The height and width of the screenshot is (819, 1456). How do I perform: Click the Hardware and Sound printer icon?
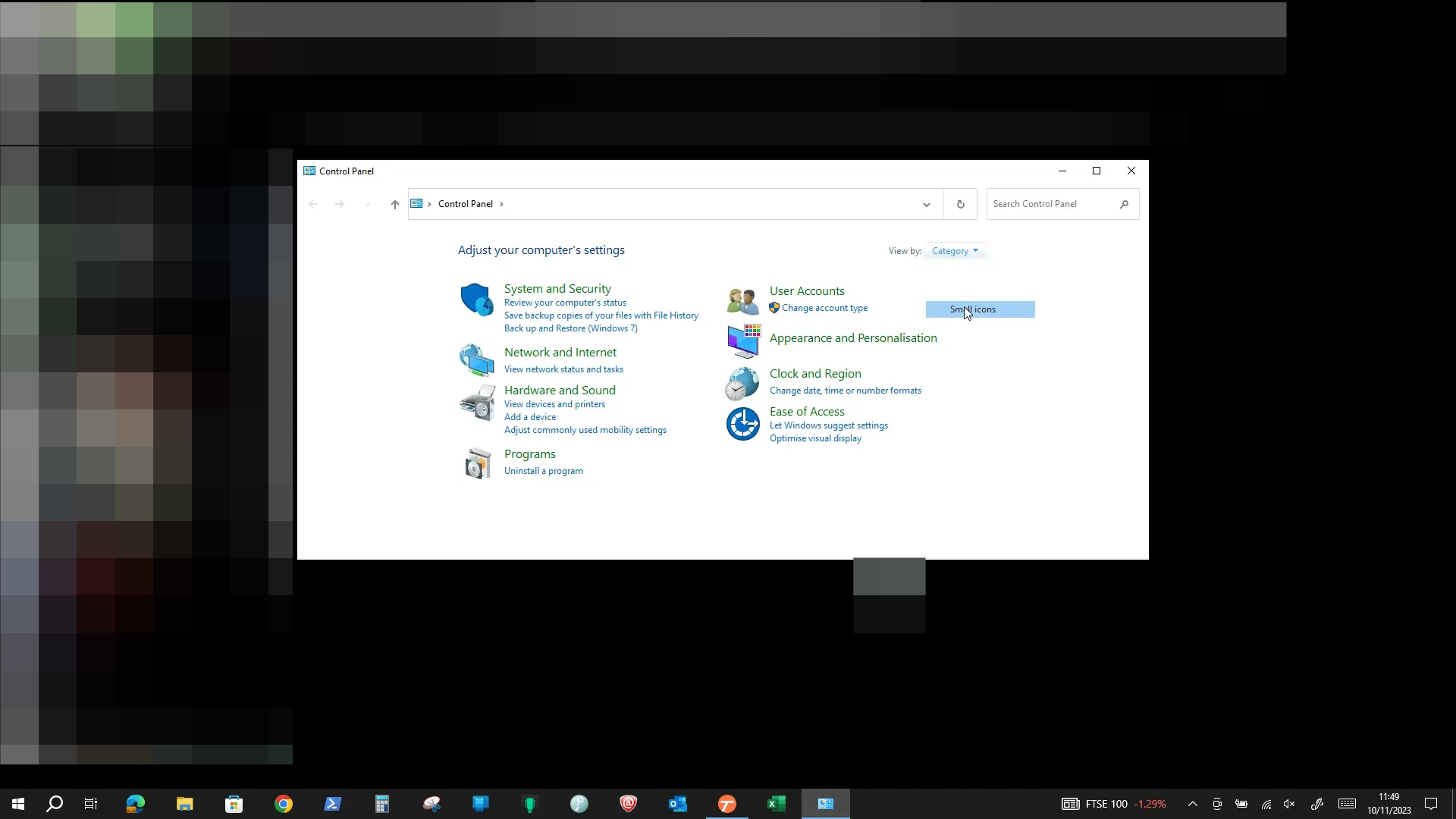[477, 403]
